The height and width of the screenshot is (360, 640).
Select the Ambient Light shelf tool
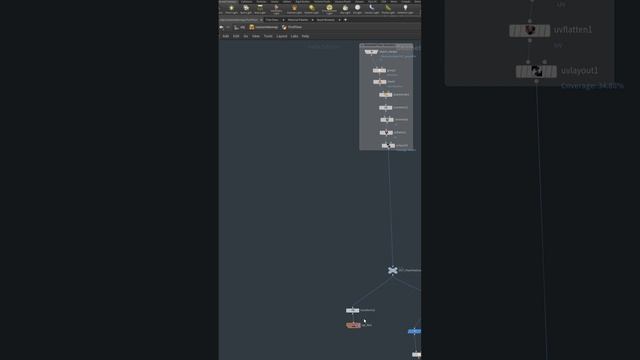(x=405, y=9)
